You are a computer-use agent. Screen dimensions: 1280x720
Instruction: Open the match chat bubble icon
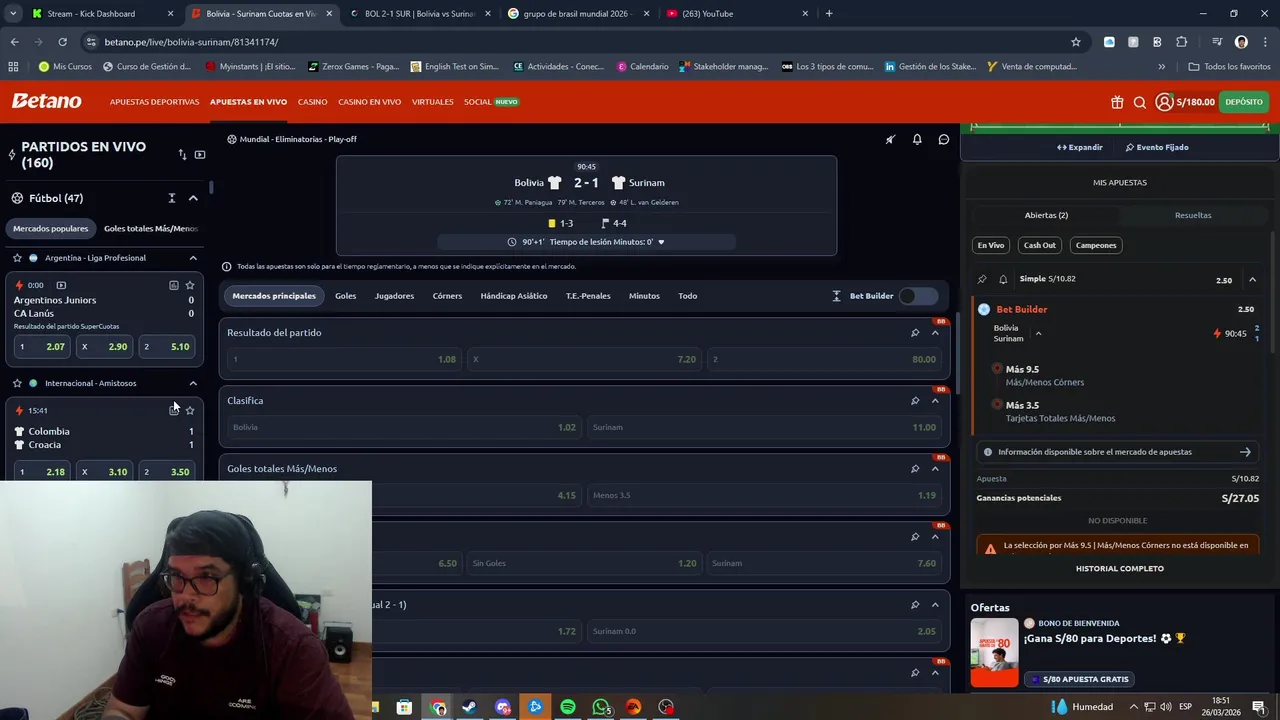(x=943, y=140)
